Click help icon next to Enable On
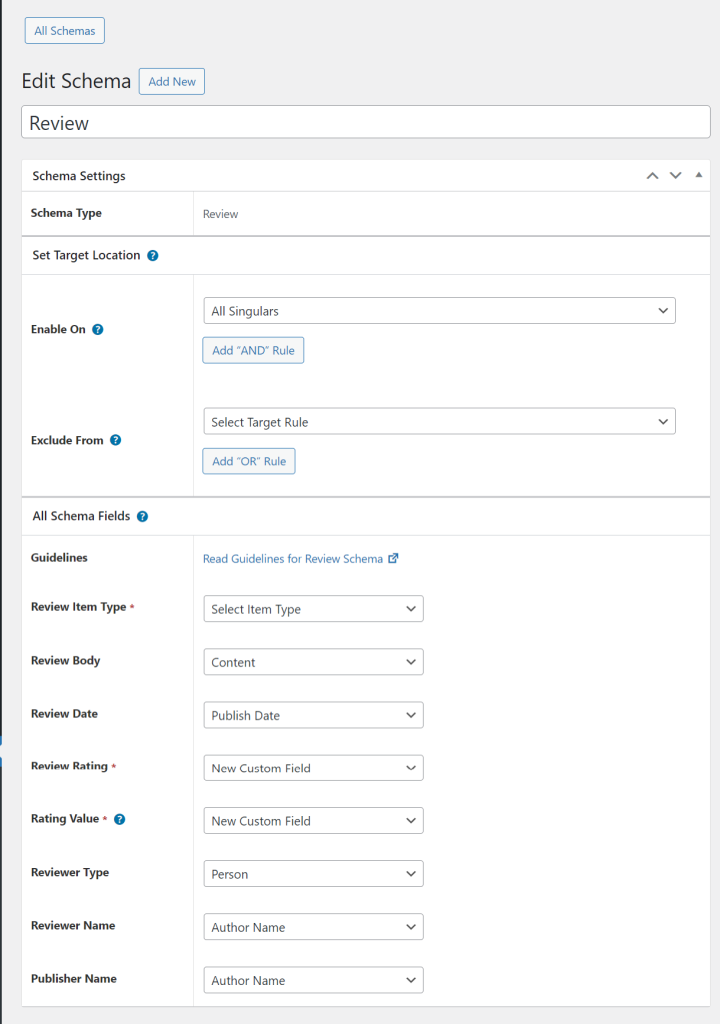The width and height of the screenshot is (720, 1024). (98, 329)
